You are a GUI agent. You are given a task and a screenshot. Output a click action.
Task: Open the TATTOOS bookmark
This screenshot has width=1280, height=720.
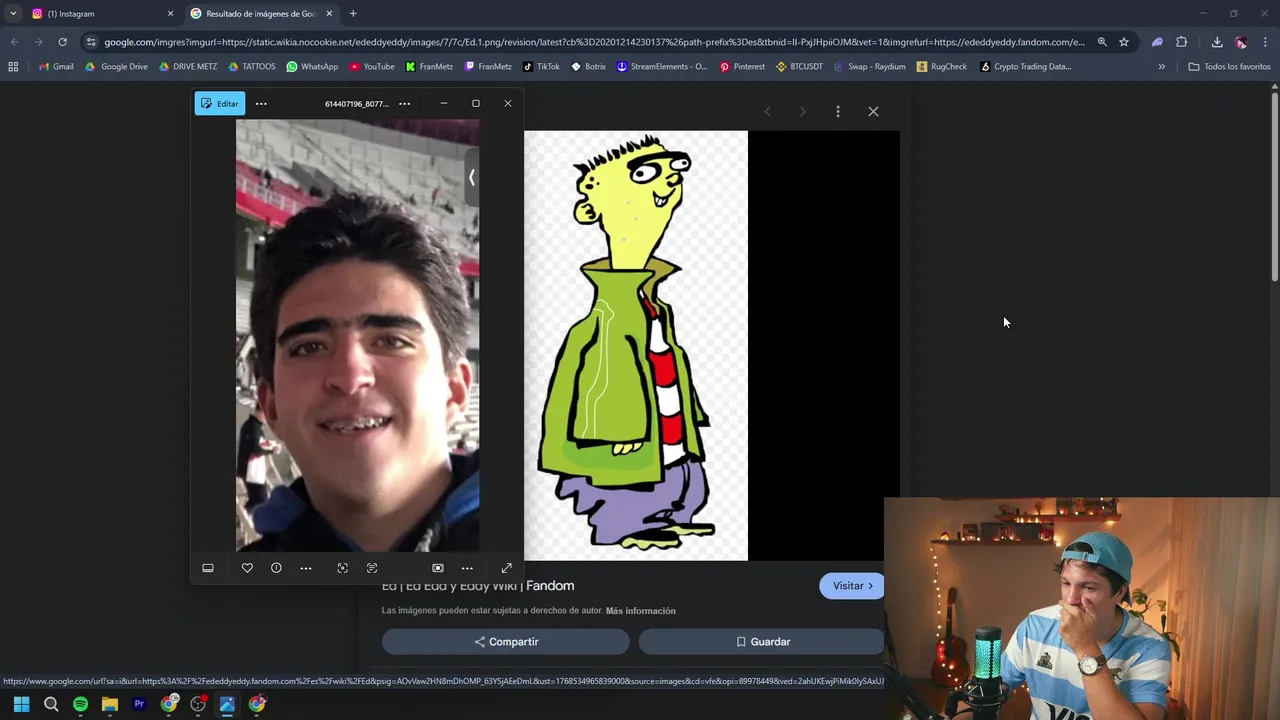pos(252,67)
